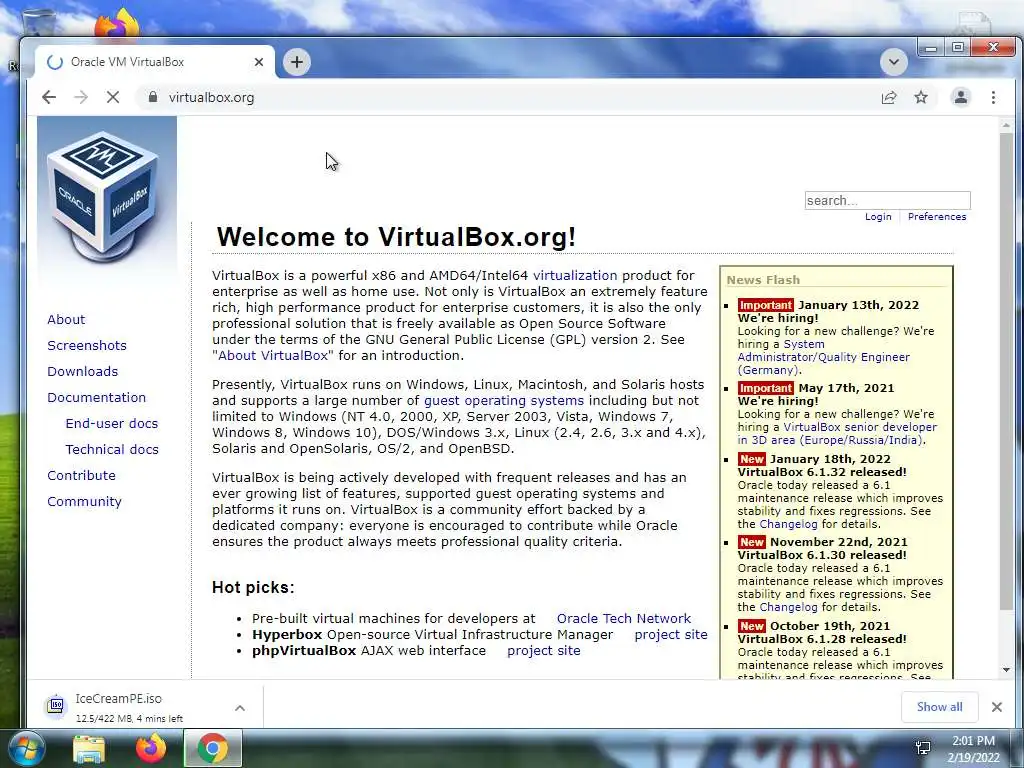Screen dimensions: 1024x768
Task: Open the Preferences link
Action: pyautogui.click(x=936, y=217)
